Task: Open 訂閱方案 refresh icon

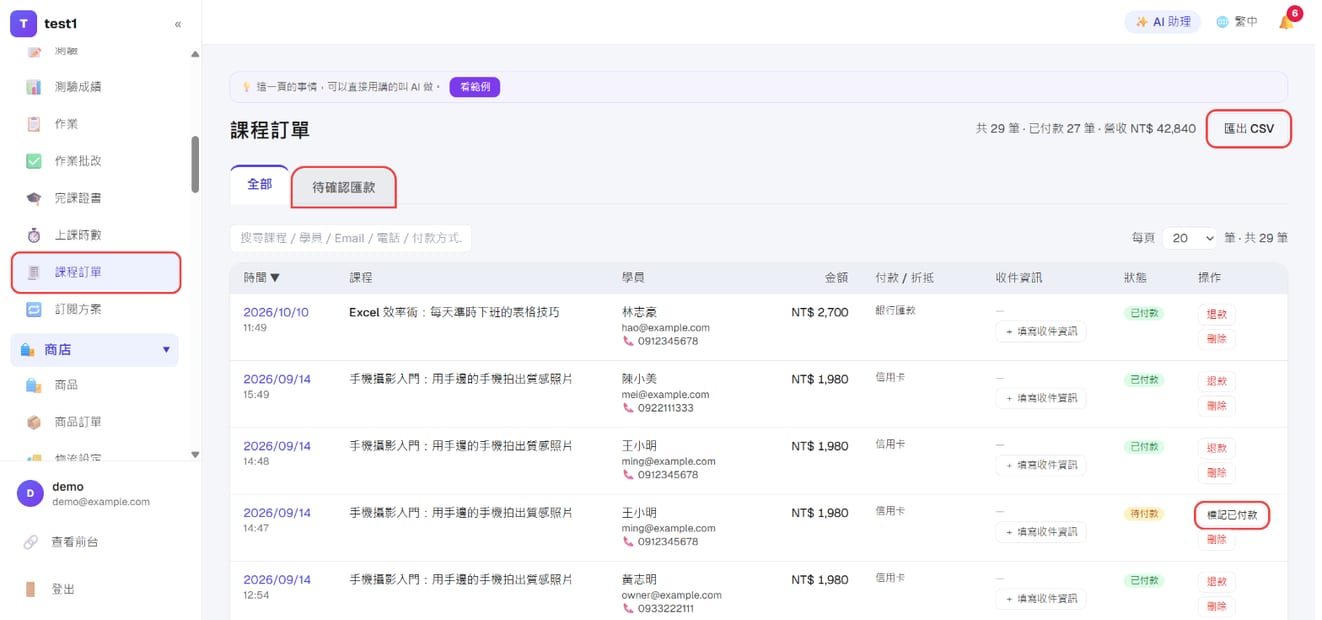Action: (x=34, y=309)
